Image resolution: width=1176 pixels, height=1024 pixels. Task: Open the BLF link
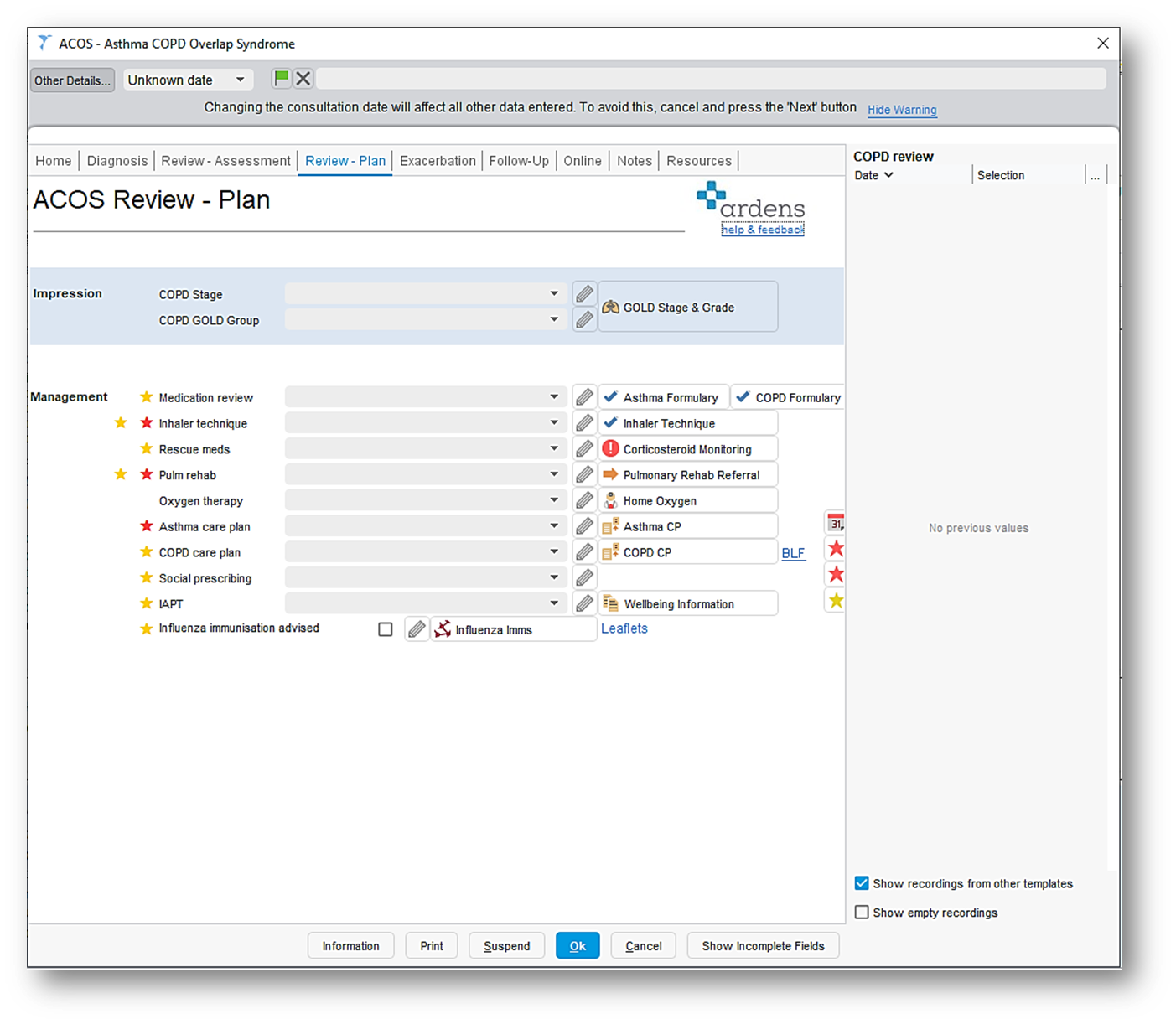click(793, 553)
